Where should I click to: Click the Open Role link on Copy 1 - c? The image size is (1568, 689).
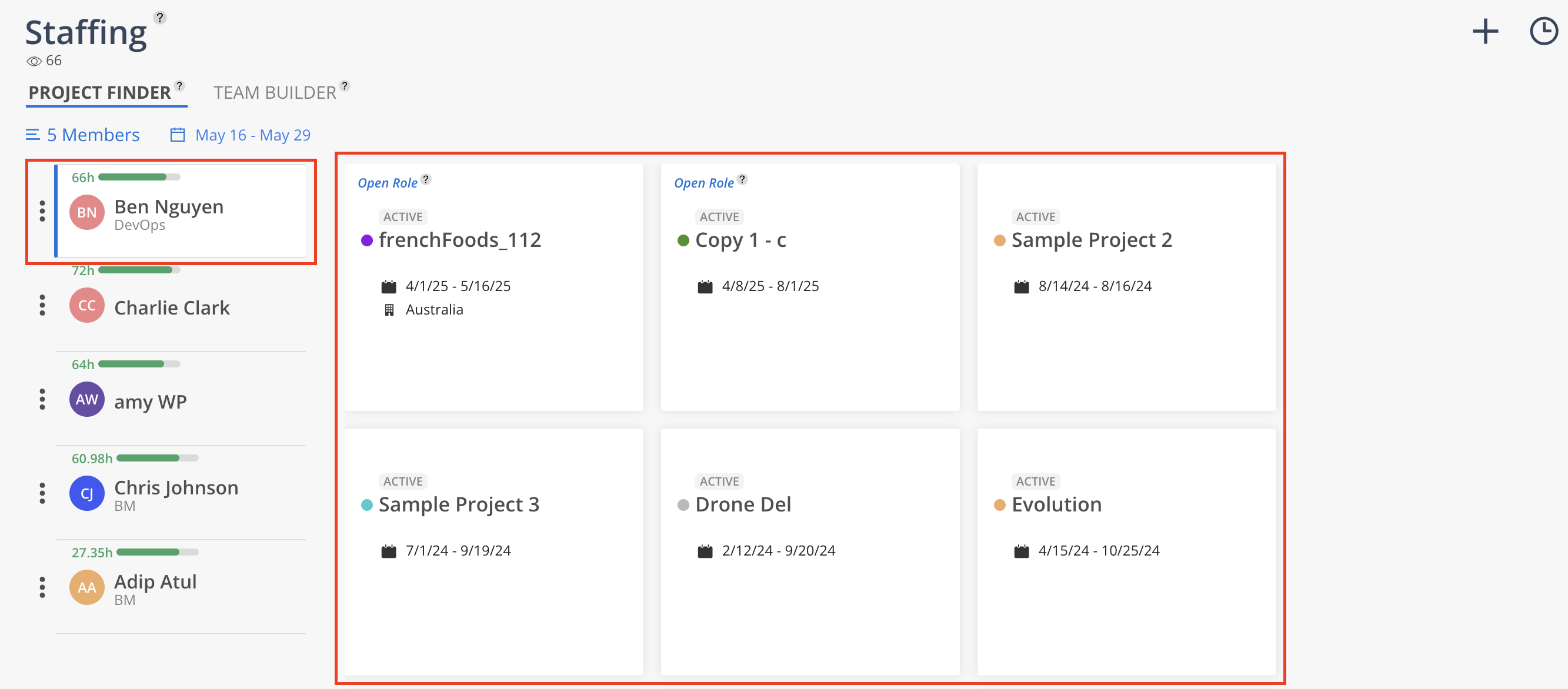pos(703,183)
